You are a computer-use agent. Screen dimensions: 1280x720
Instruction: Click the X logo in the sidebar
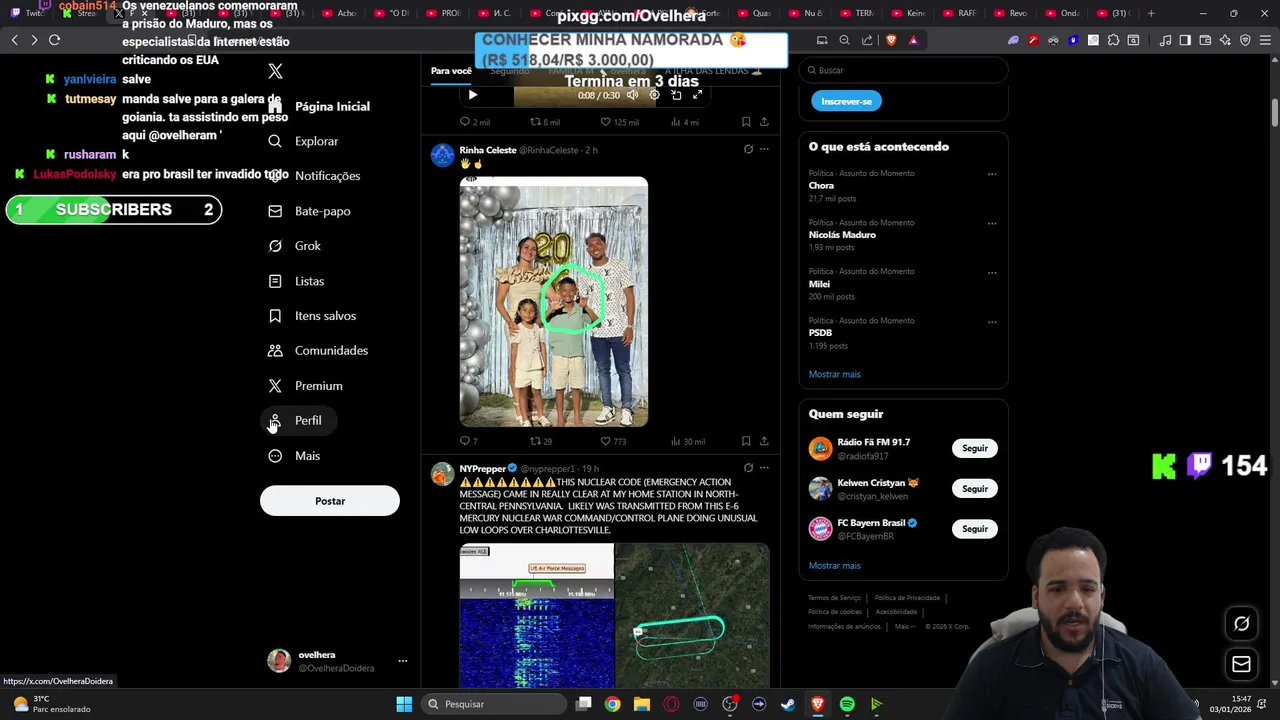tap(275, 71)
